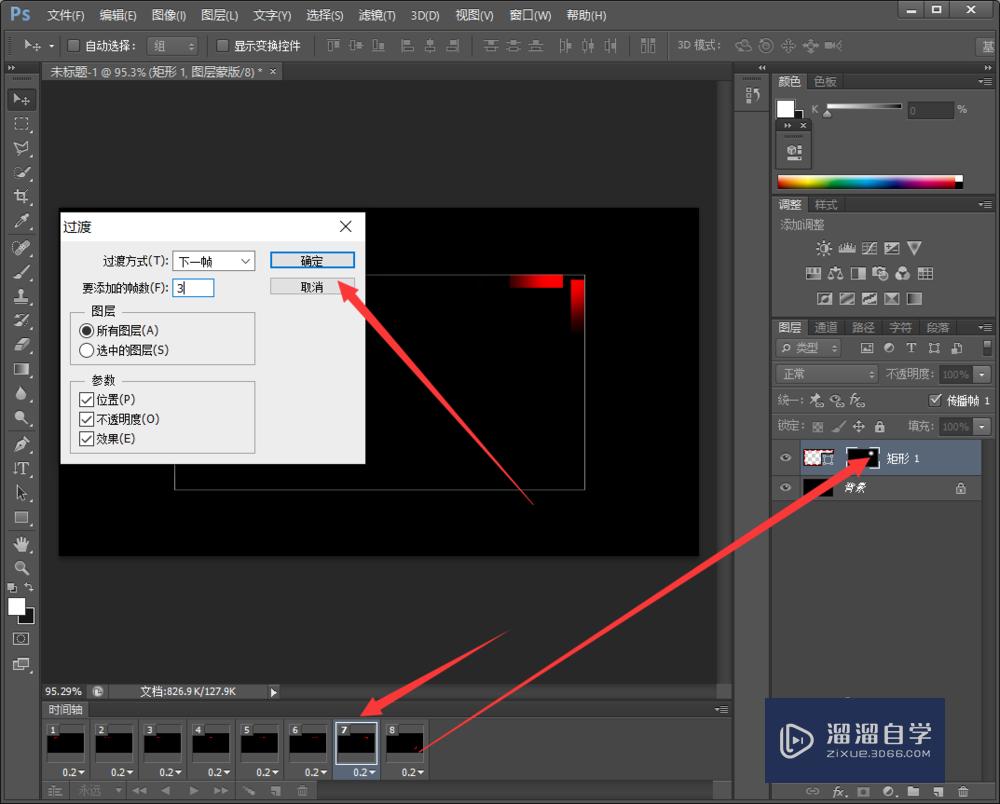Switch to the Swatches (色板) tab
The width and height of the screenshot is (1000, 804).
825,81
